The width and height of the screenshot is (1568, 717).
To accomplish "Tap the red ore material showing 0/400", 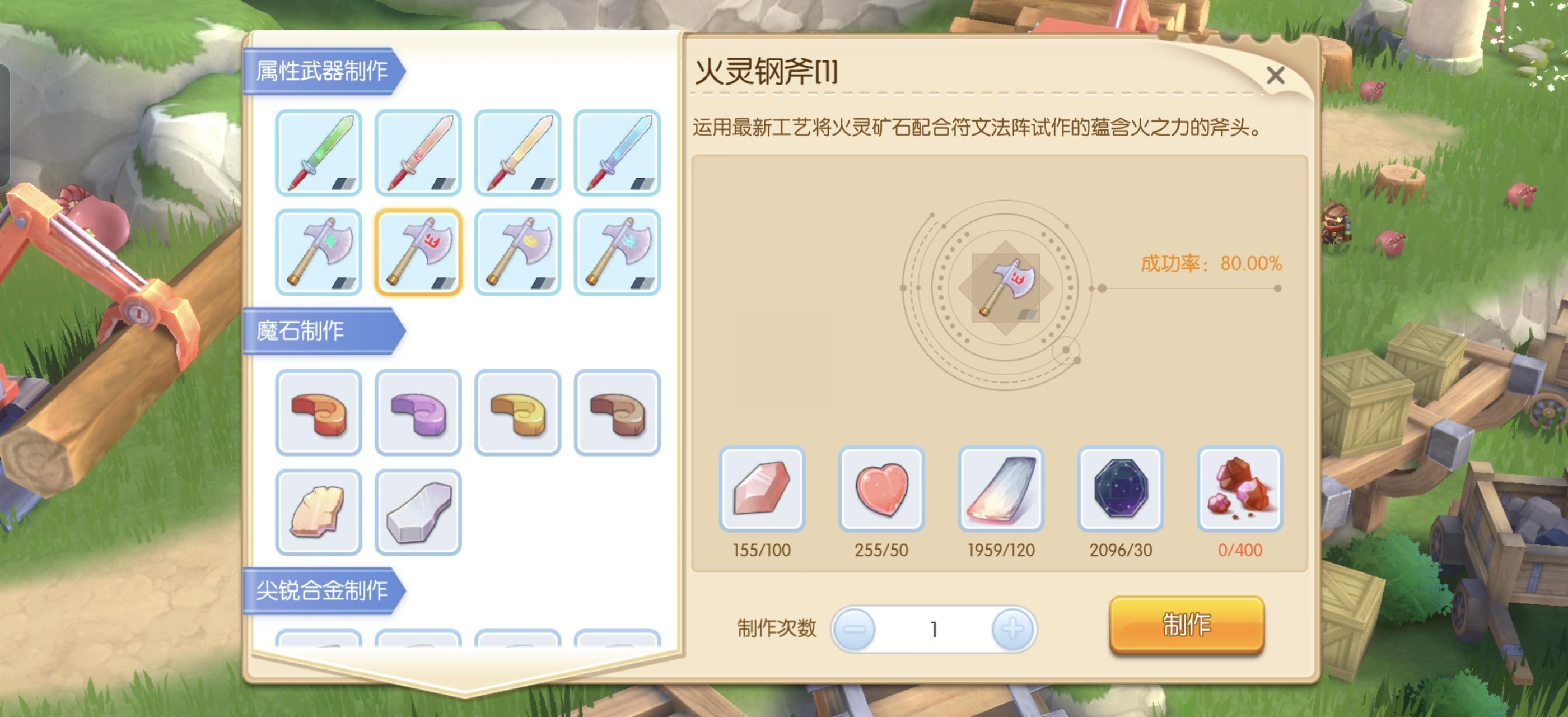I will tap(1240, 489).
